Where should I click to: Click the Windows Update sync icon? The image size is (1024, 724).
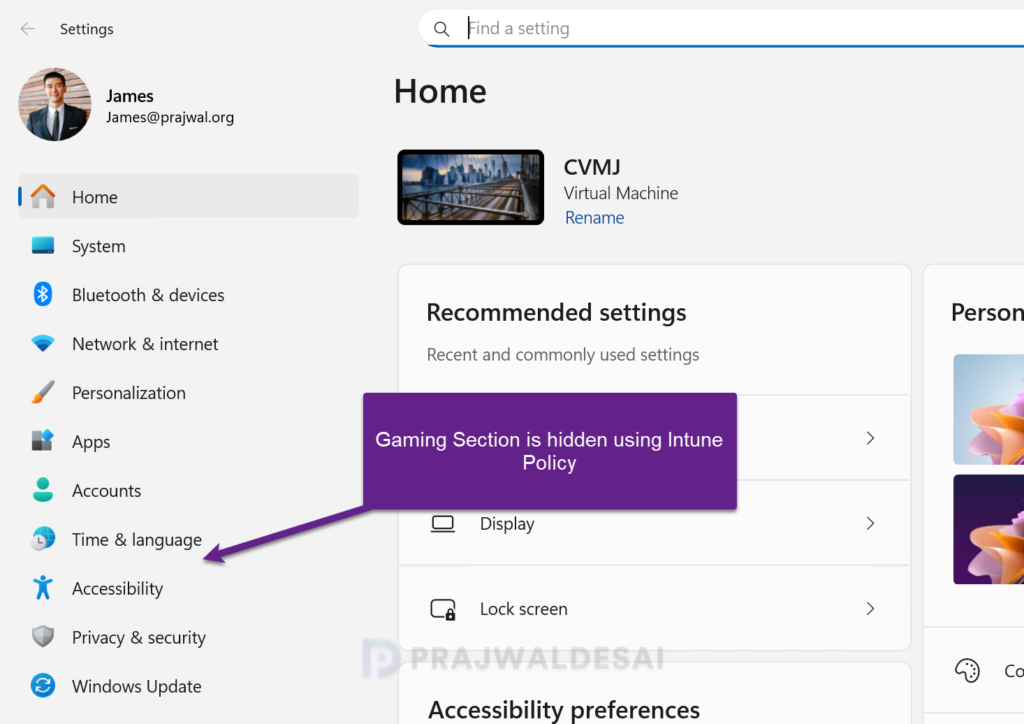click(43, 685)
